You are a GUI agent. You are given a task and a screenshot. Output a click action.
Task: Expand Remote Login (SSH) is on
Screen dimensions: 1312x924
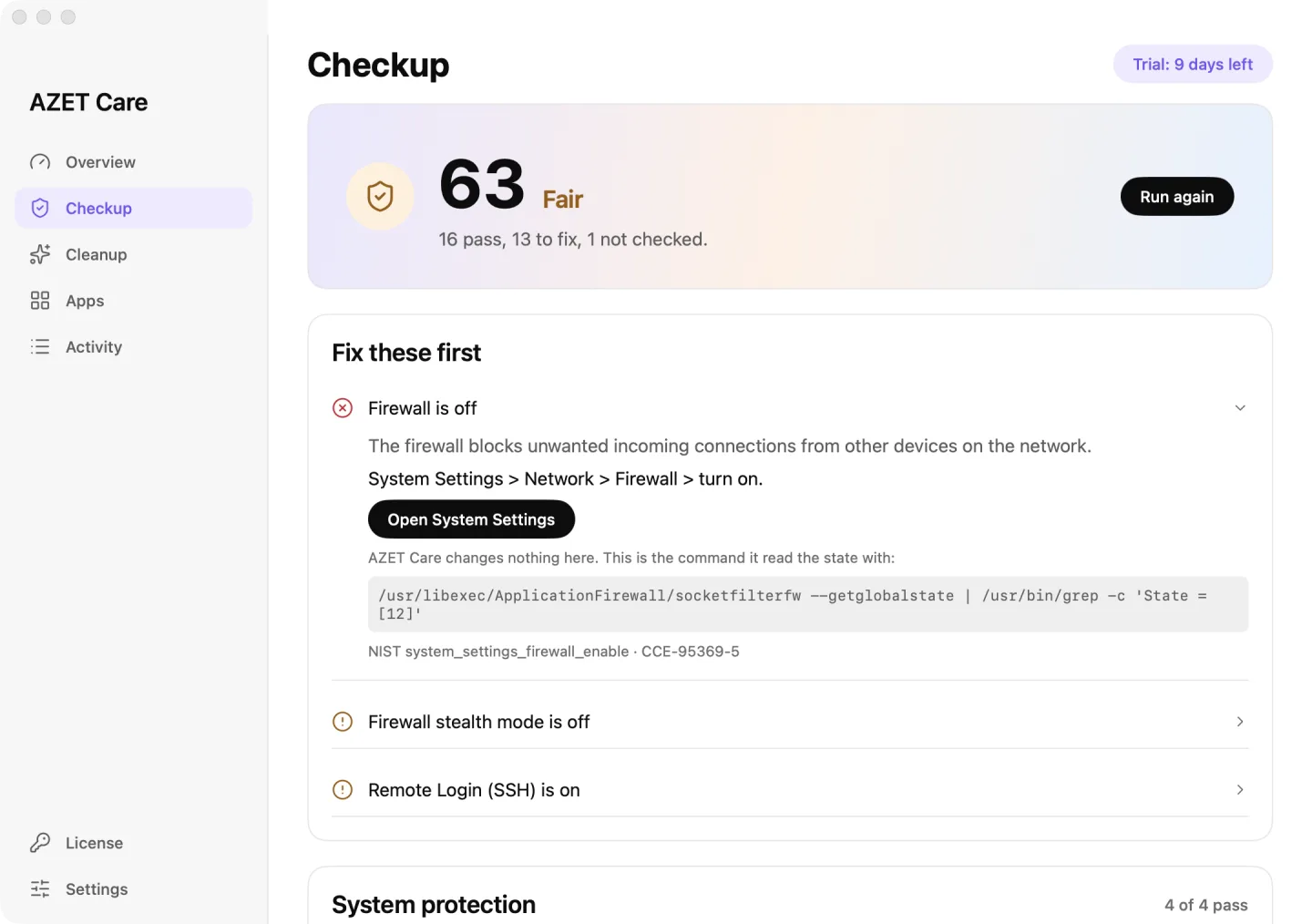click(x=1240, y=790)
